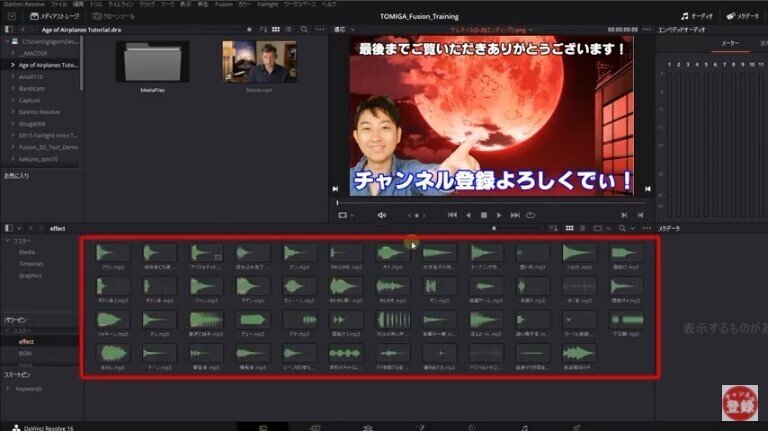This screenshot has height=433, width=769.
Task: Collapse the C:\Users drive root
Action: tap(7, 42)
